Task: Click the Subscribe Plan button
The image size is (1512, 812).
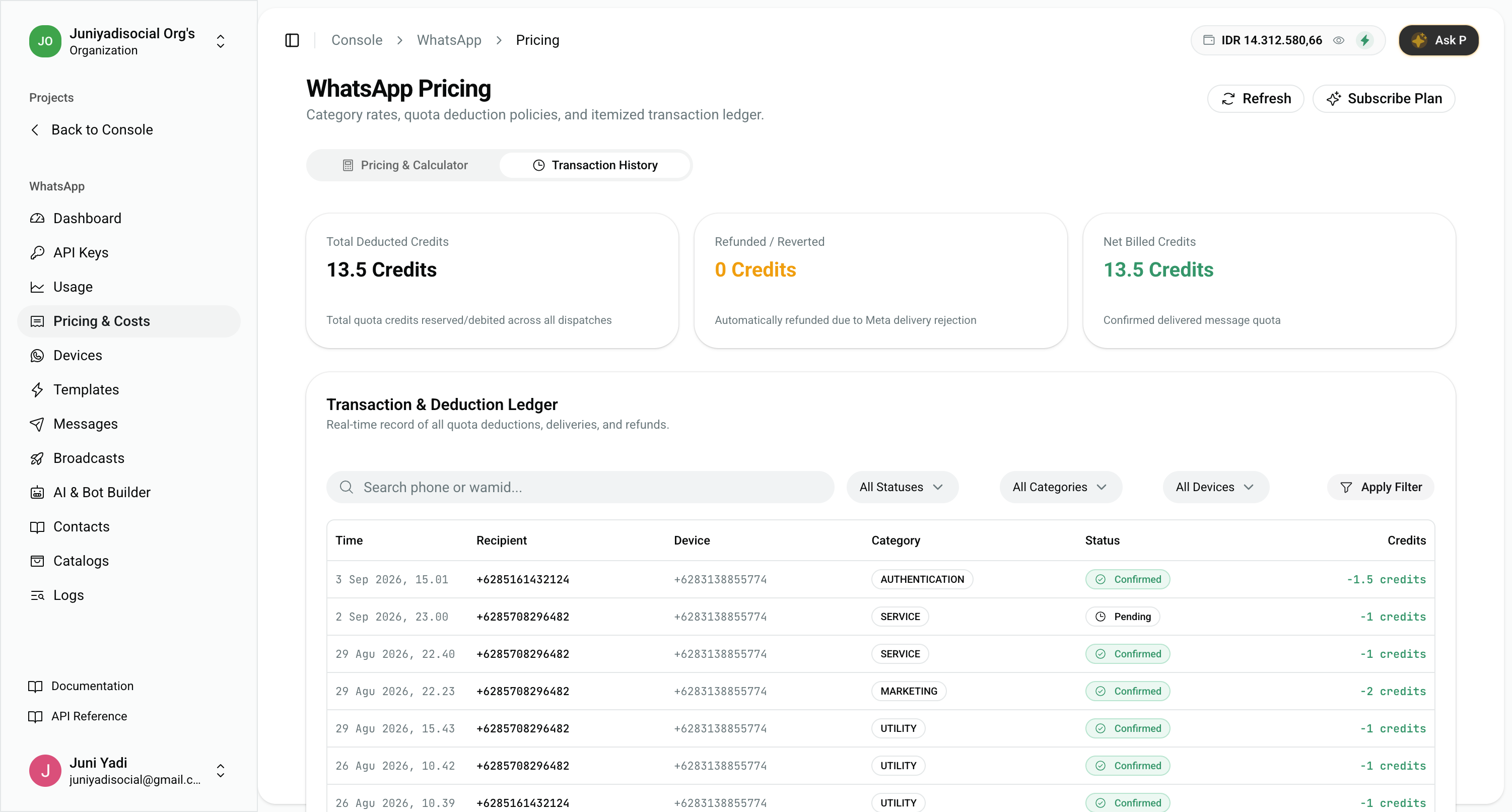Action: pyautogui.click(x=1383, y=98)
